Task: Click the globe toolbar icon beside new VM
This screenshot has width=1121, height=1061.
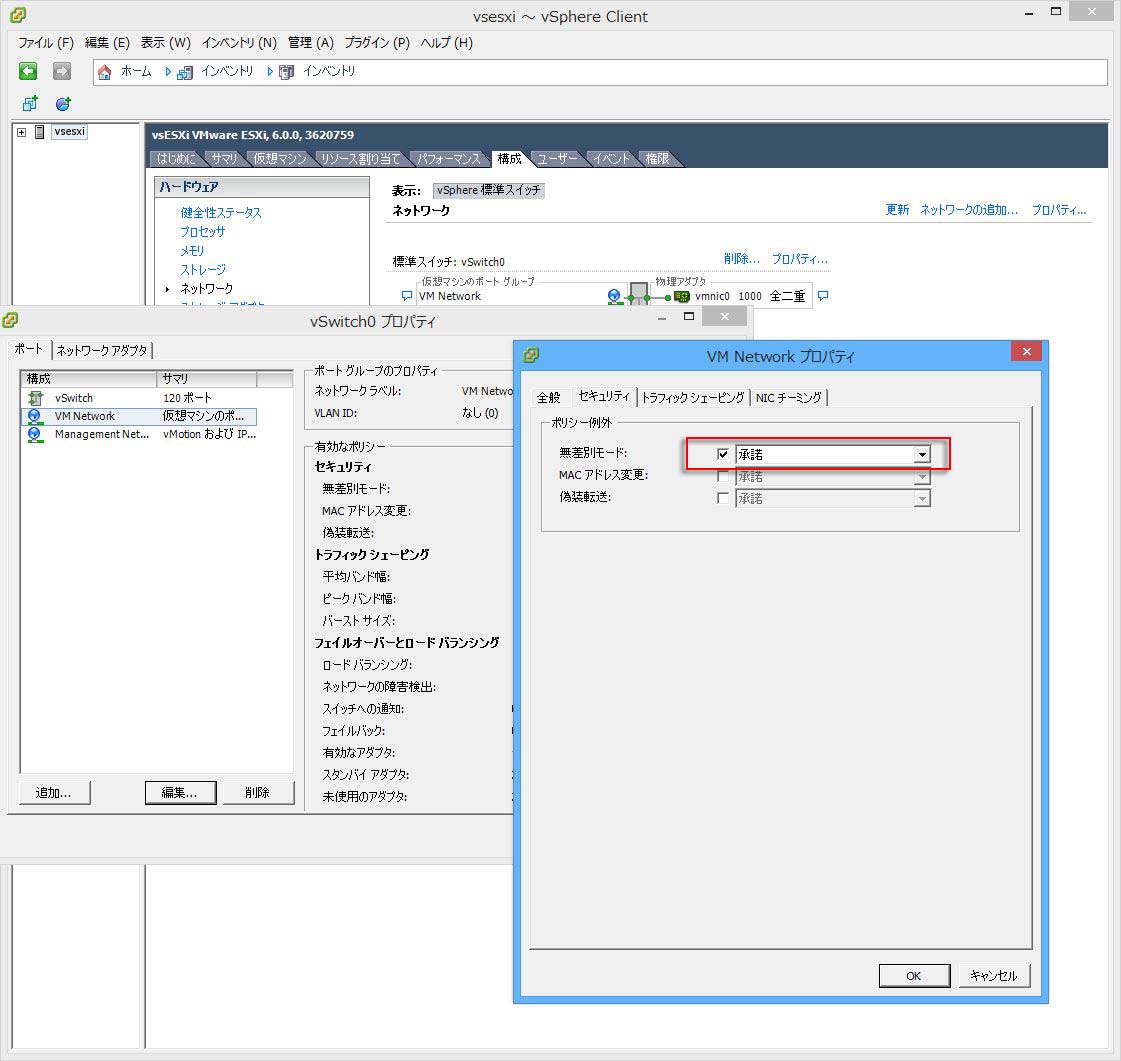Action: (63, 104)
